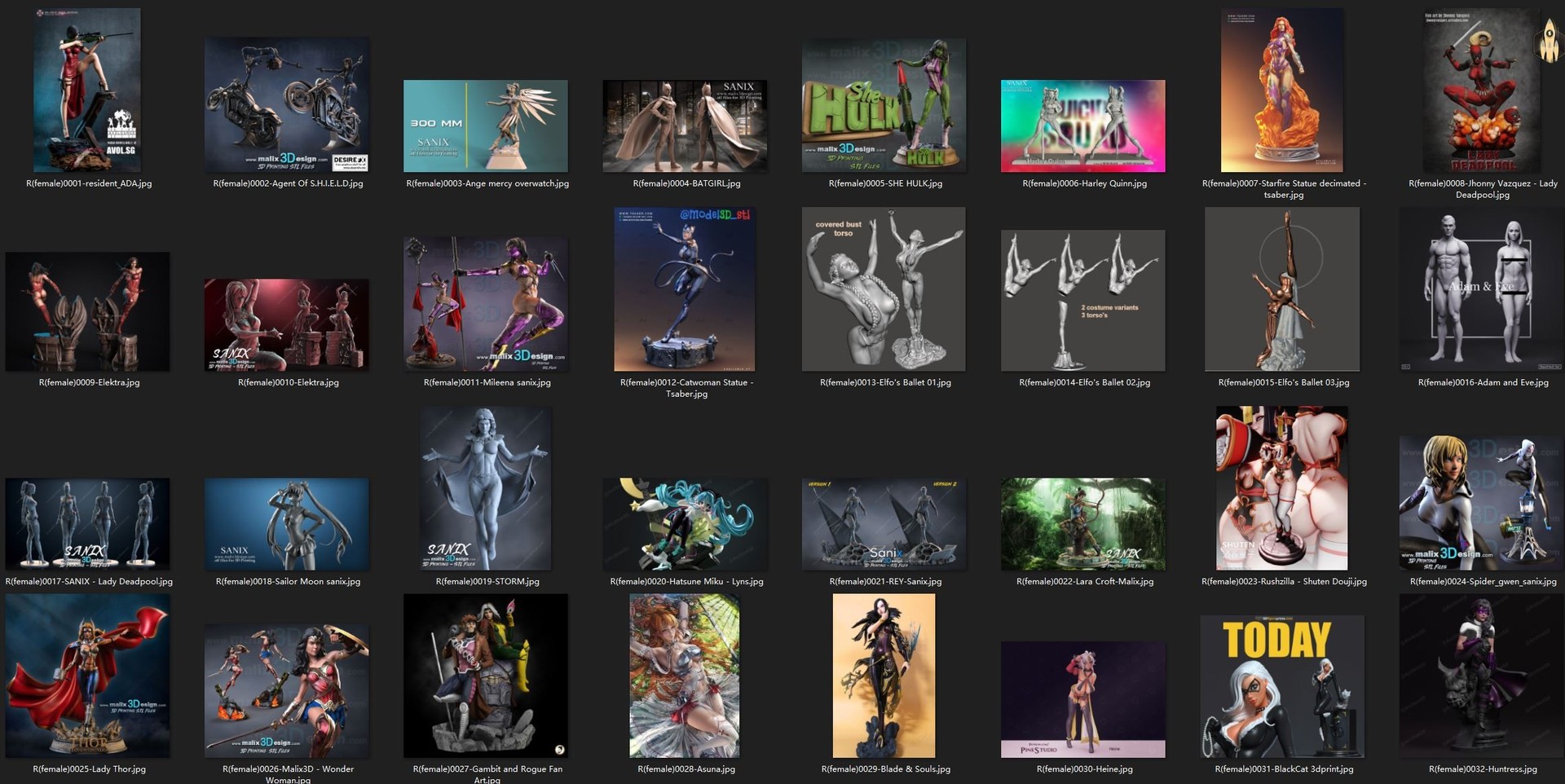Click filename R(female)0023-Rushzilla - Shuten Douji.jpg
1565x784 pixels.
point(1284,581)
